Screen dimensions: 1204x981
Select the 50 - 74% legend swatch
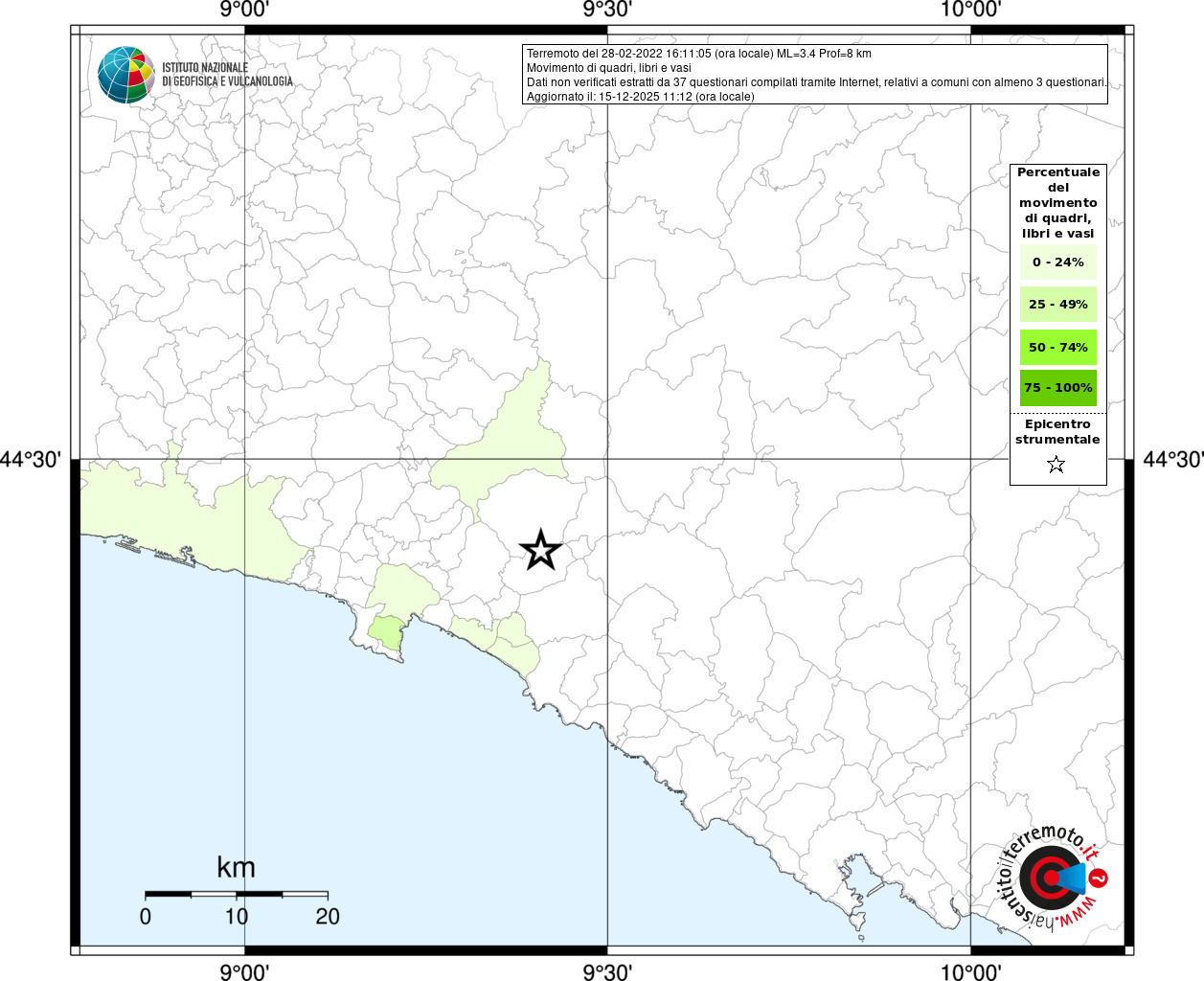click(1058, 347)
